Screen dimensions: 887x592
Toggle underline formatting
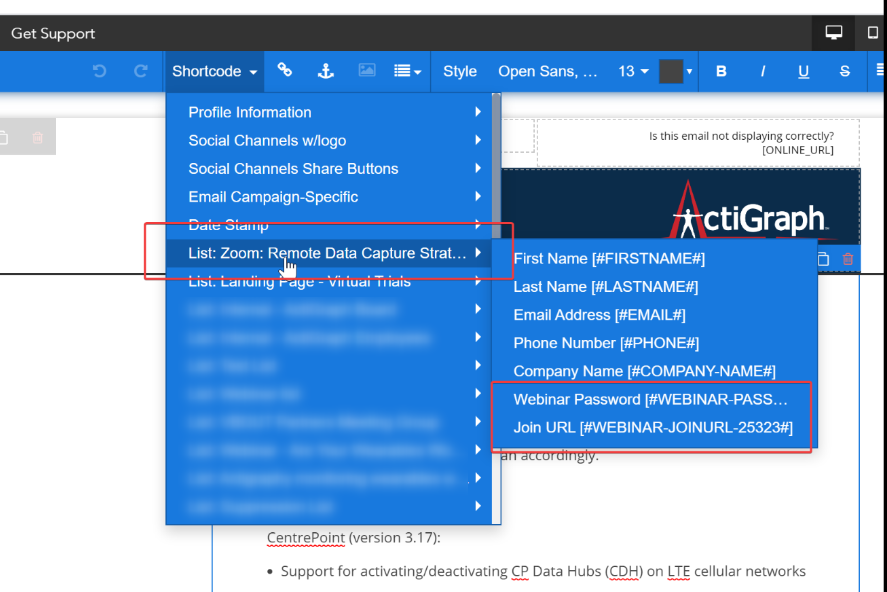point(803,71)
